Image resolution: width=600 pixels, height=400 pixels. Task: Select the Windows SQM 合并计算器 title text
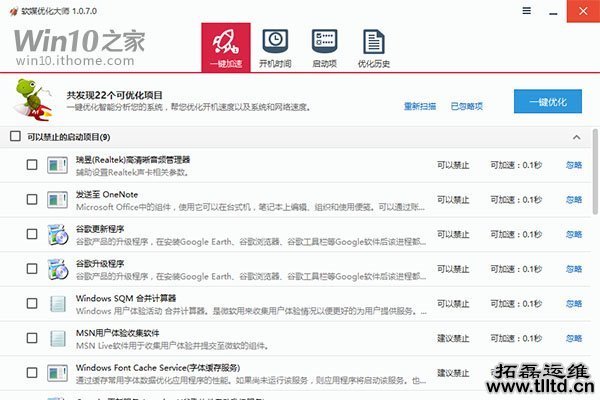[126, 298]
